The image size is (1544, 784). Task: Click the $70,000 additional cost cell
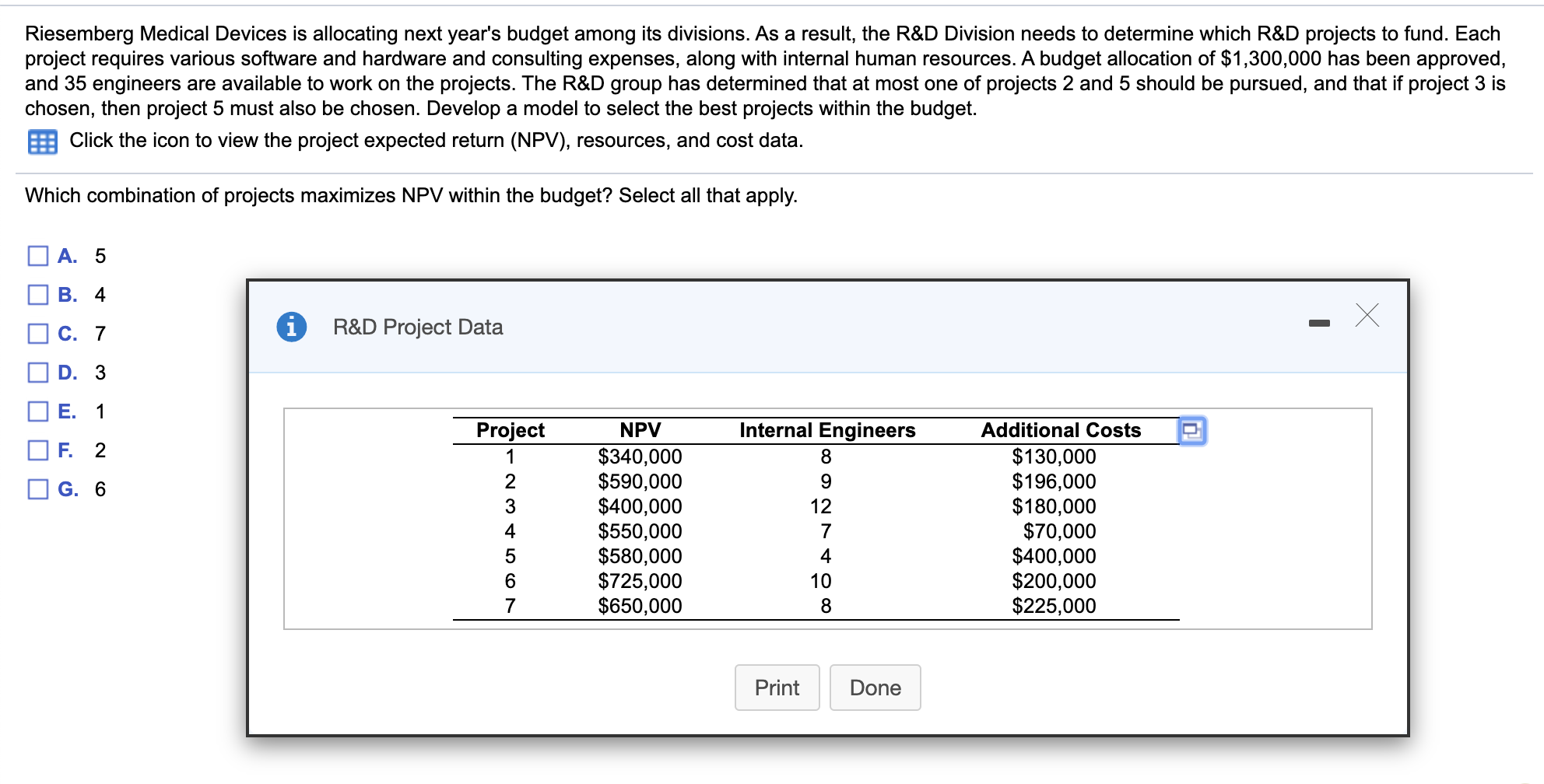coord(1059,531)
